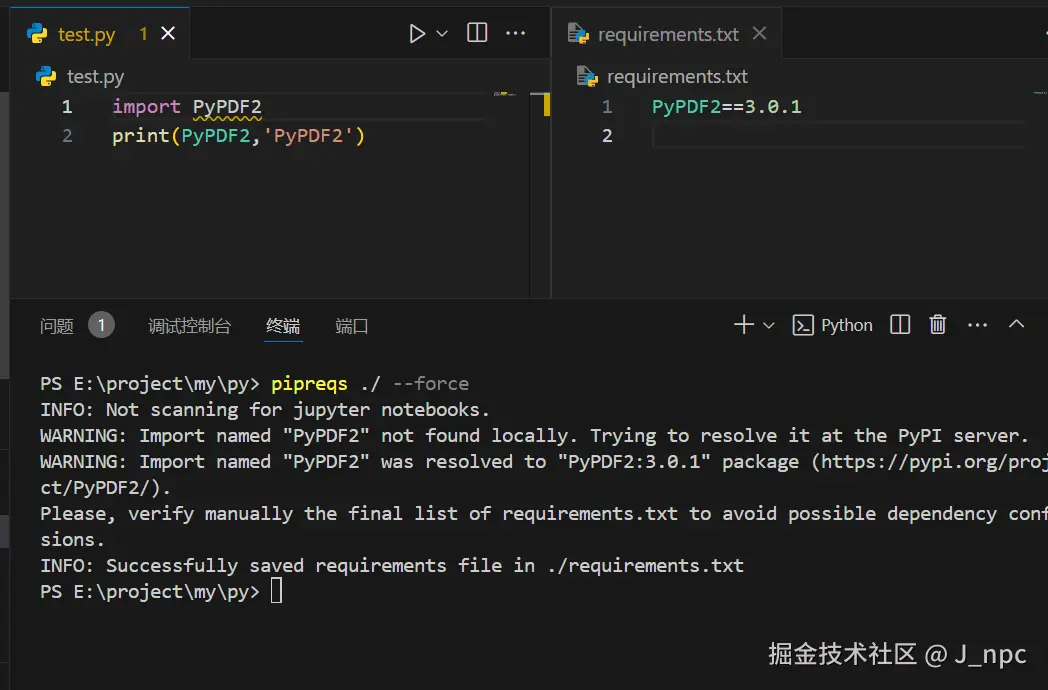The width and height of the screenshot is (1048, 690).
Task: Click the "not found locally" warning line
Action: [x=534, y=436]
